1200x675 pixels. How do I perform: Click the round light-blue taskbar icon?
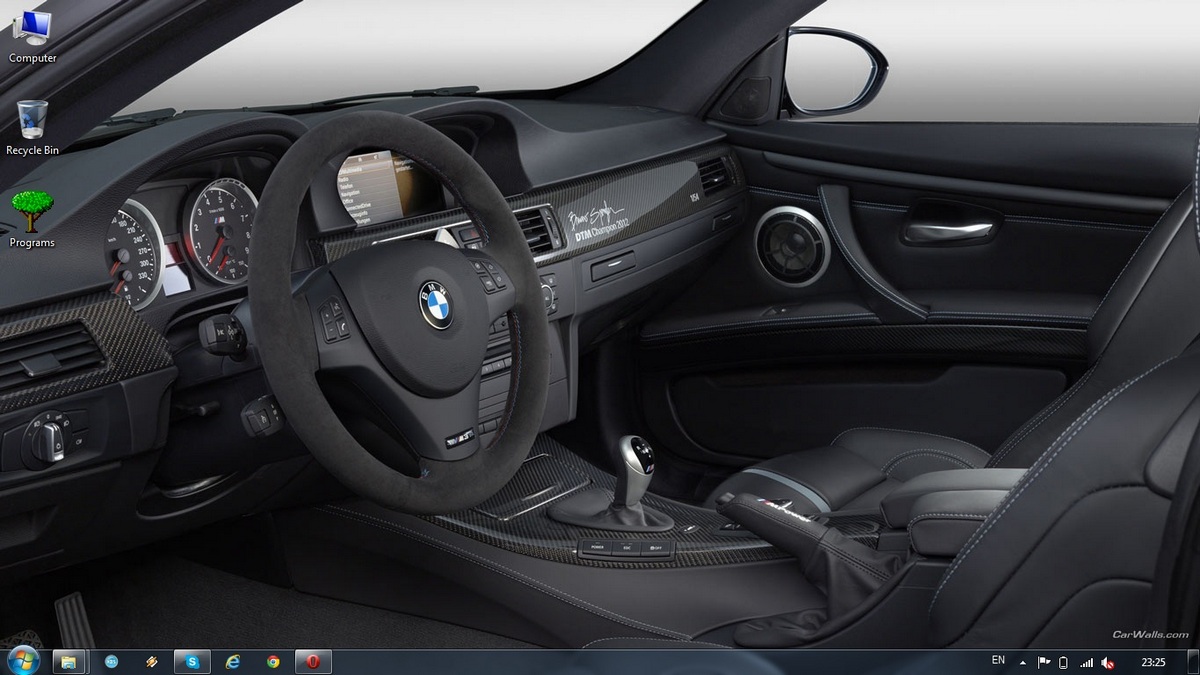point(112,661)
